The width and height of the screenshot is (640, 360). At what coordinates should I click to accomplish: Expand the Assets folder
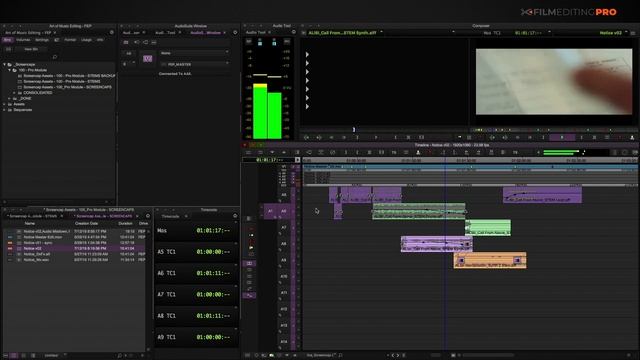point(4,104)
